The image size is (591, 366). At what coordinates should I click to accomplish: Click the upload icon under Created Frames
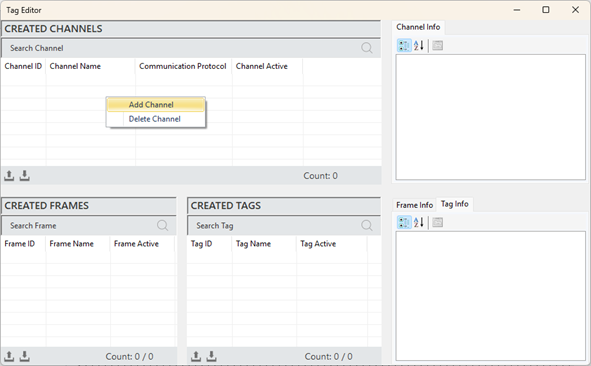[9, 356]
